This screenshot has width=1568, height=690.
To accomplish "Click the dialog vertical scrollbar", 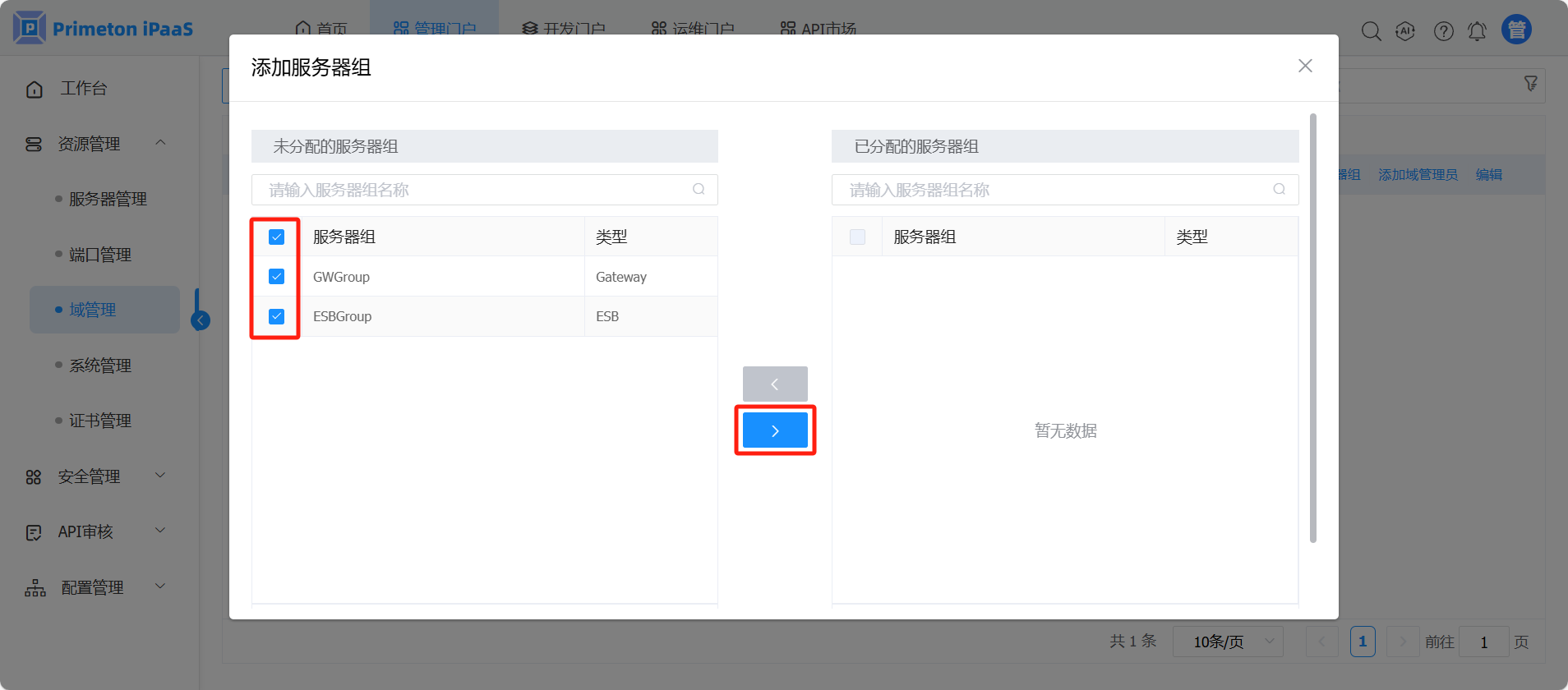I will [1313, 329].
